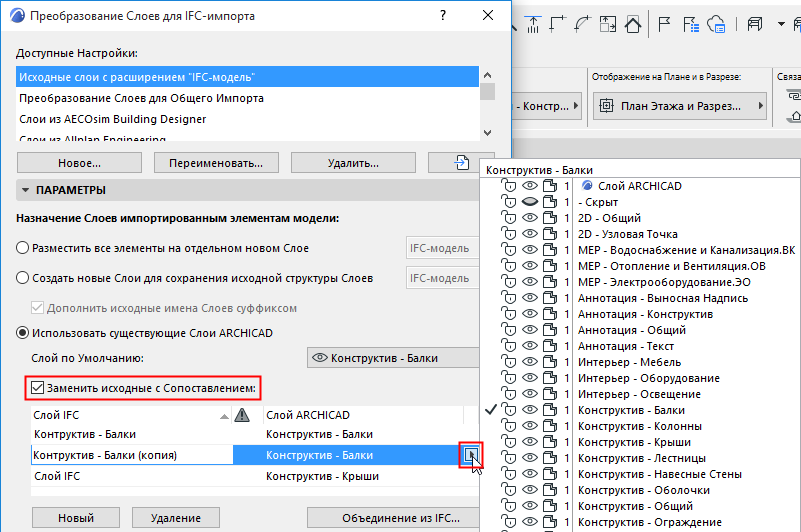801x532 pixels.
Task: Click the lock icon for MEP - Электрооборудование.ЭО
Action: point(509,282)
